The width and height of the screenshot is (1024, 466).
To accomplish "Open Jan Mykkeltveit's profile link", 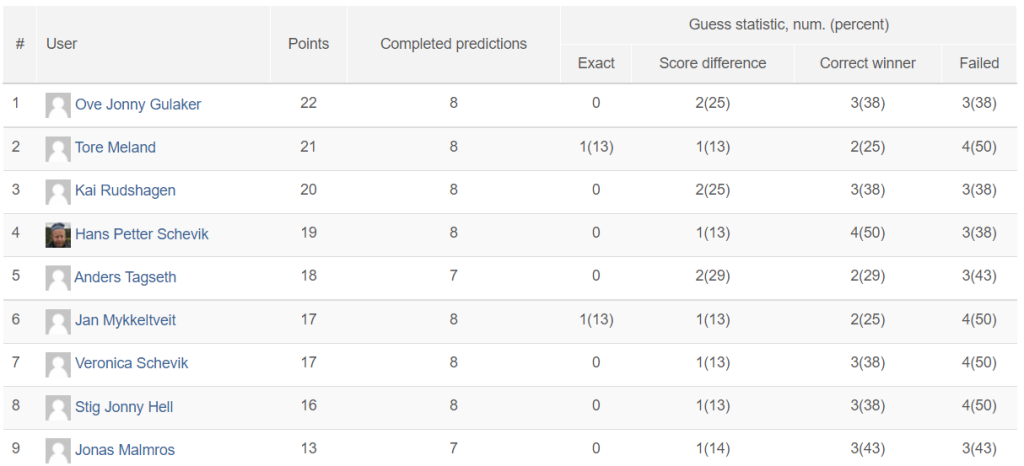I will pos(125,320).
